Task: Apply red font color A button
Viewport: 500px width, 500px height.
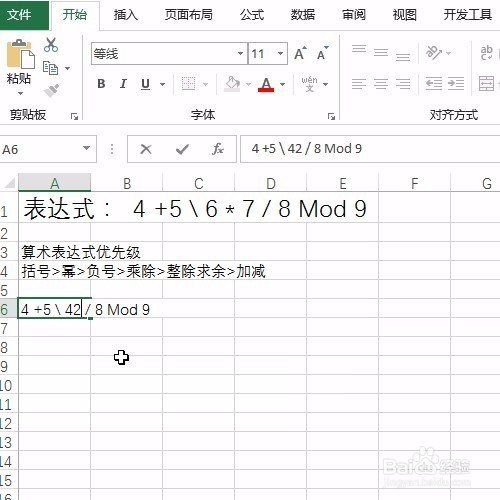Action: (266, 84)
